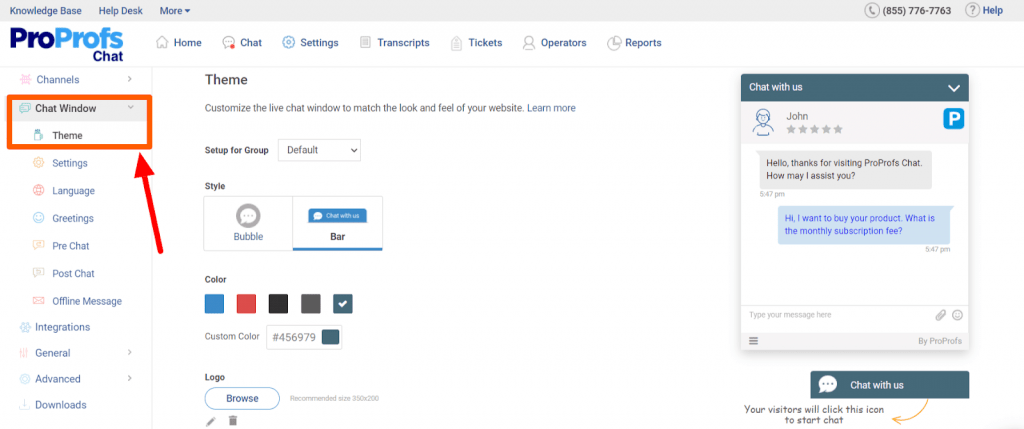1024x429 pixels.
Task: Click the Transcripts document icon
Action: coord(365,42)
